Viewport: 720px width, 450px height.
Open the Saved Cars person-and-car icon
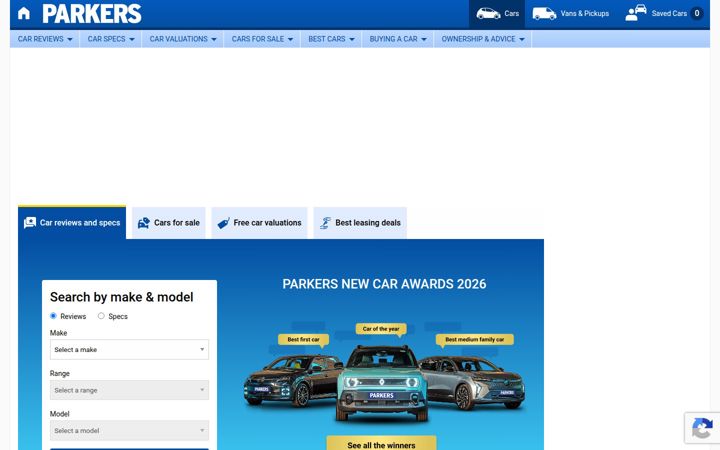coord(636,13)
